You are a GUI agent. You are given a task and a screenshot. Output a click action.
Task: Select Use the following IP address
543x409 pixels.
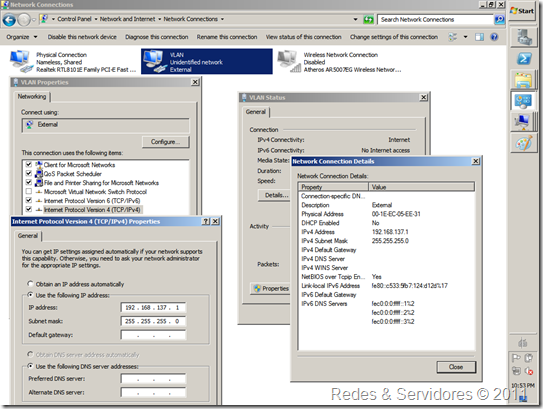pyautogui.click(x=30, y=295)
